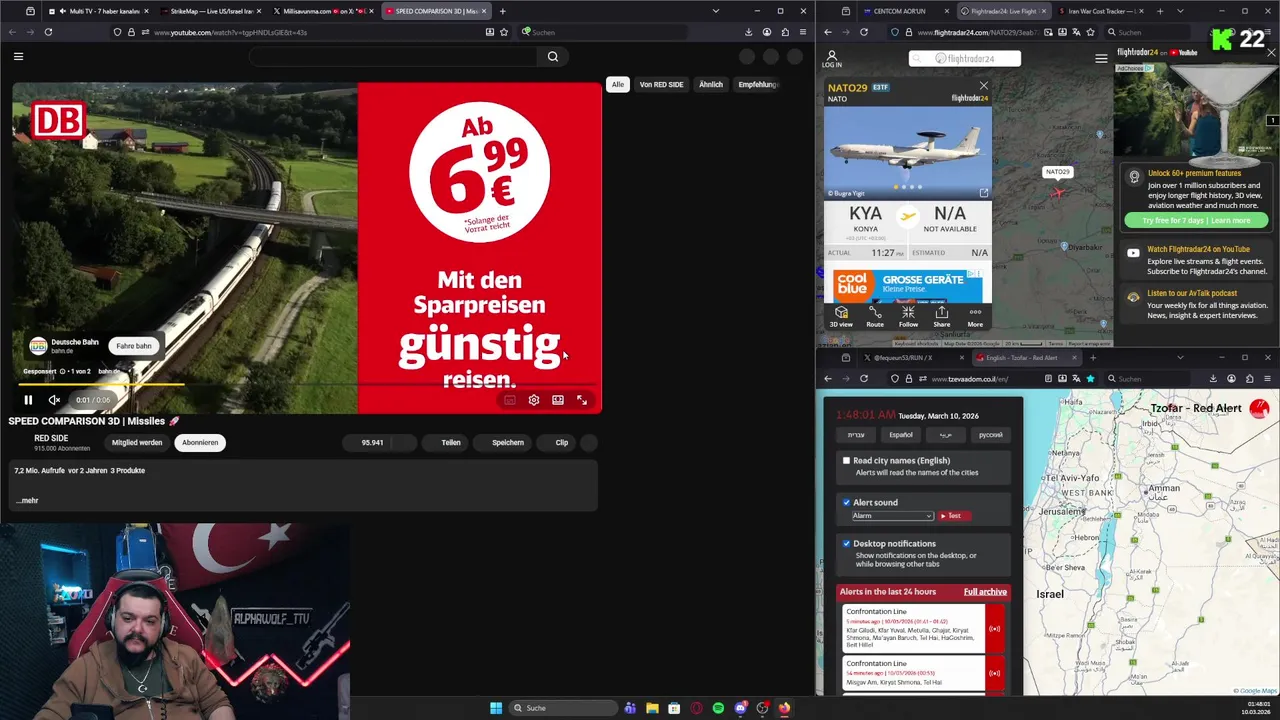The image size is (1280, 720).
Task: Click the 'Abonnieren' button
Action: pos(200,442)
